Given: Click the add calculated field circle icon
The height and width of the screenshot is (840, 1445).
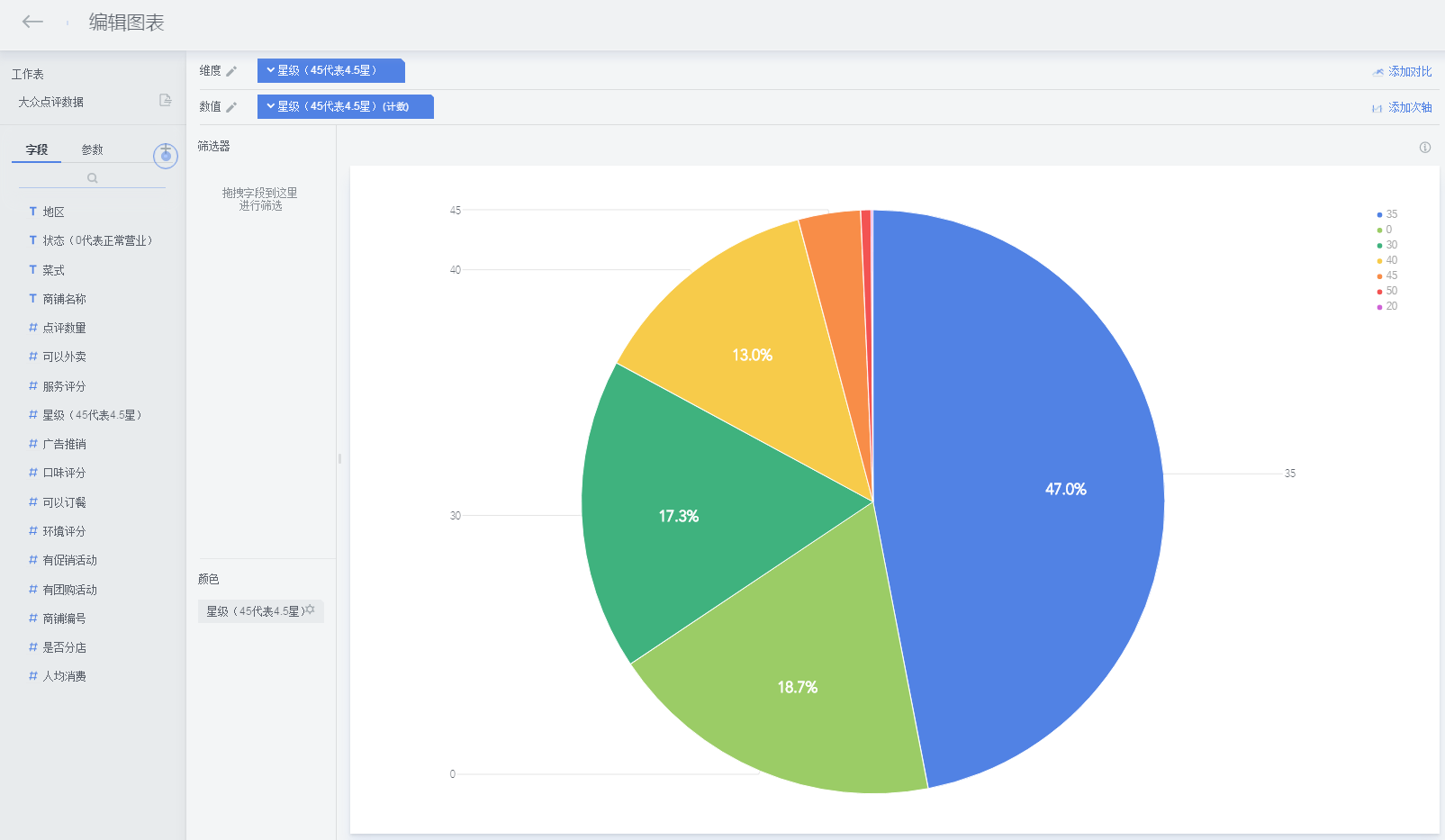Looking at the screenshot, I should (166, 156).
